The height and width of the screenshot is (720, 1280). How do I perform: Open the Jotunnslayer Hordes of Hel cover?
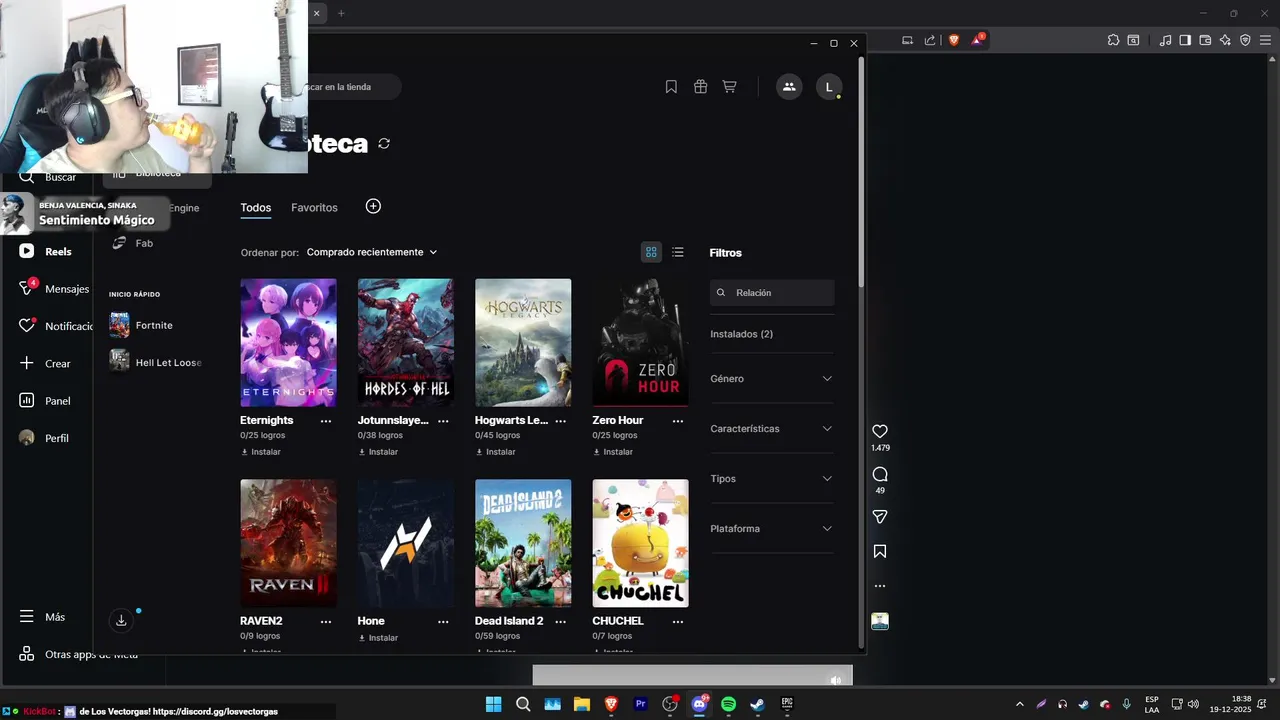[406, 342]
